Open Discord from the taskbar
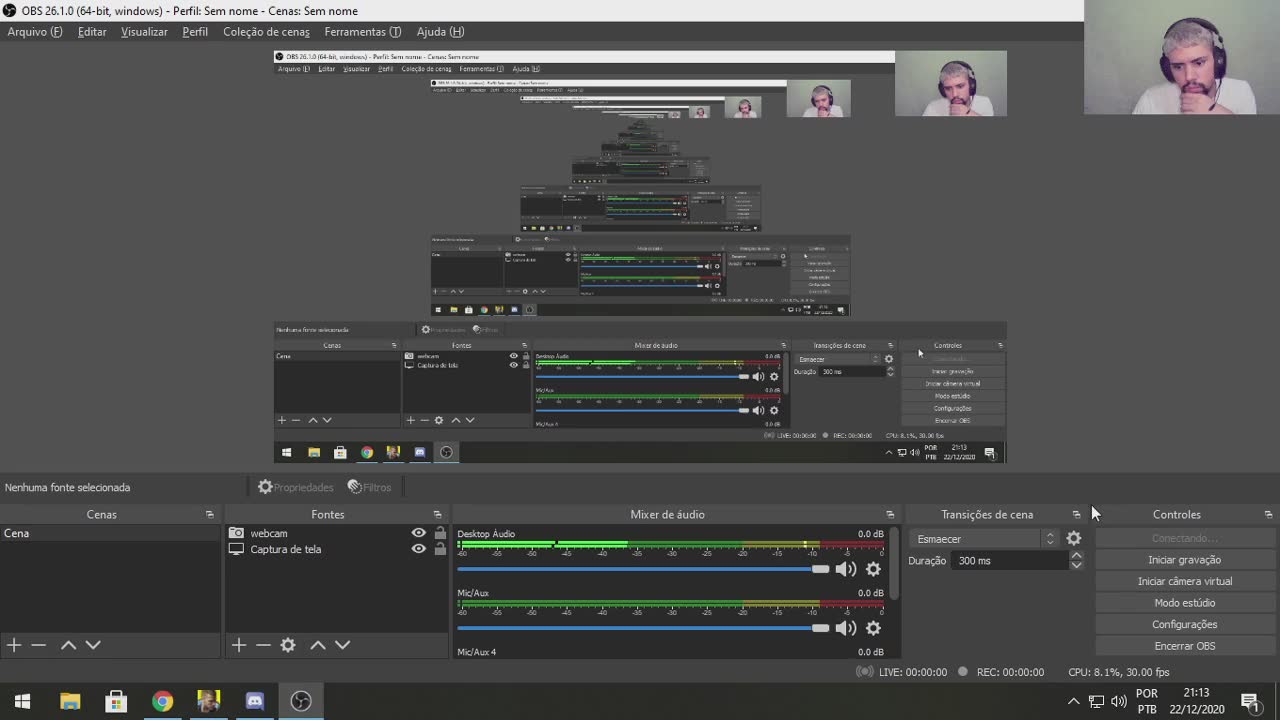This screenshot has width=1280, height=720. point(254,700)
